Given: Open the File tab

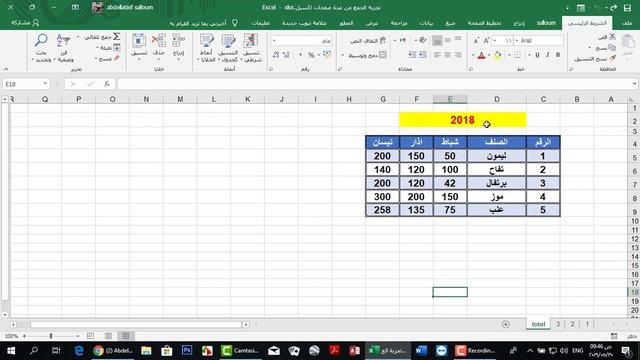Looking at the screenshot, I should coord(627,23).
